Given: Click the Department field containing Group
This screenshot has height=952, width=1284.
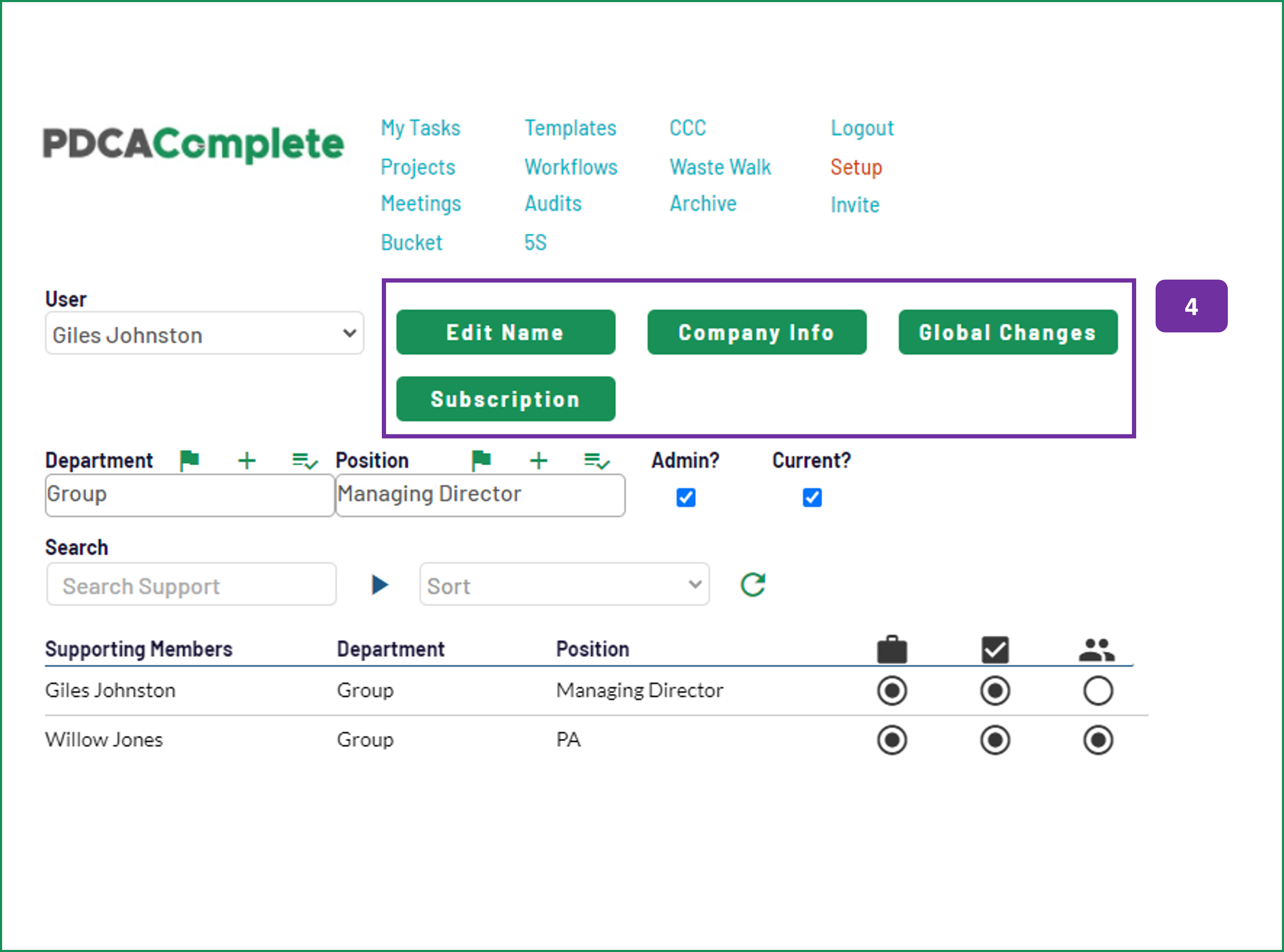Looking at the screenshot, I should click(x=190, y=495).
